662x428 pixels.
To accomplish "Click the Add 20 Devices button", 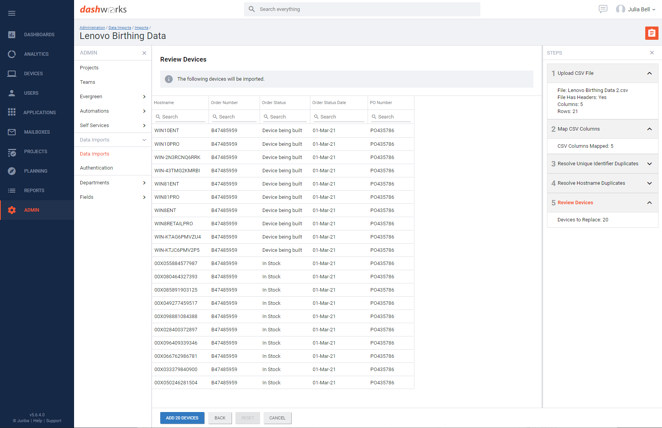I will (x=182, y=418).
